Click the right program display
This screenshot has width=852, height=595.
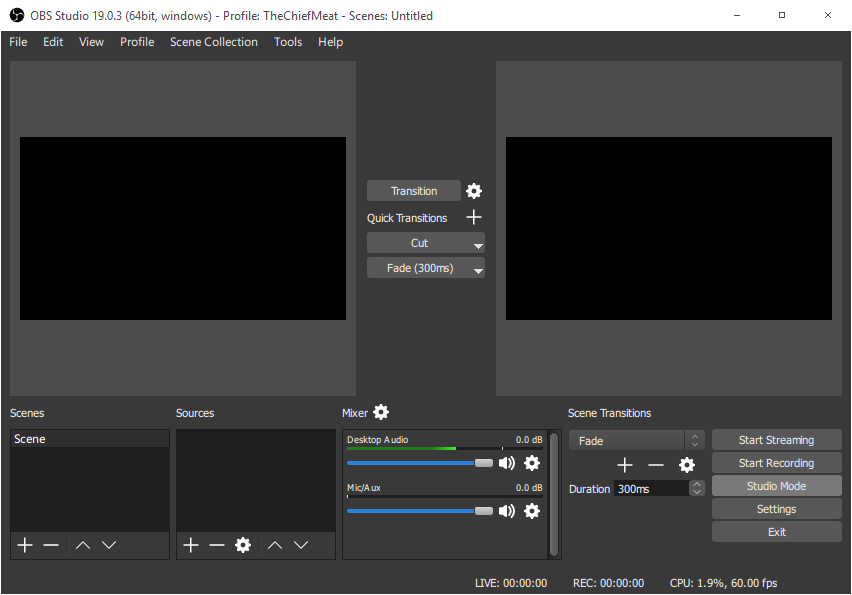point(669,228)
